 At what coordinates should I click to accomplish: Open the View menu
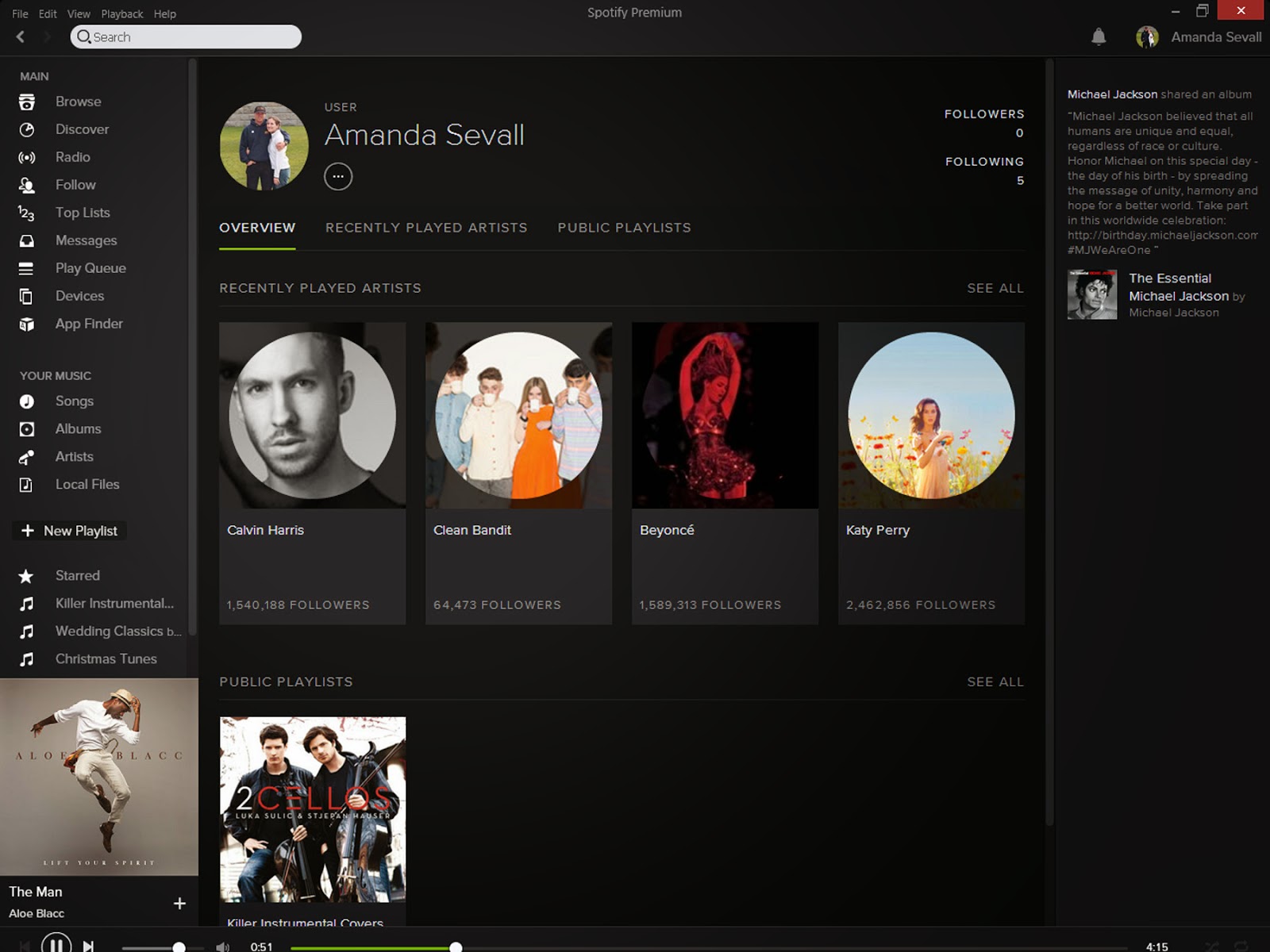[x=79, y=13]
